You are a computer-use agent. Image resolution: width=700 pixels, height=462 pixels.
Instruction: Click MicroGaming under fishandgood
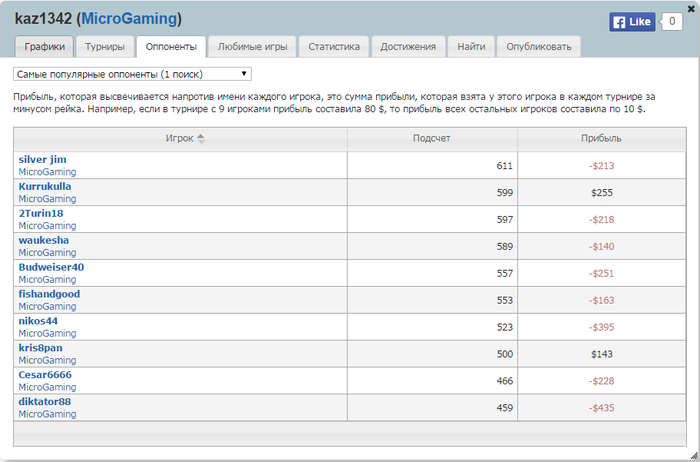point(47,306)
